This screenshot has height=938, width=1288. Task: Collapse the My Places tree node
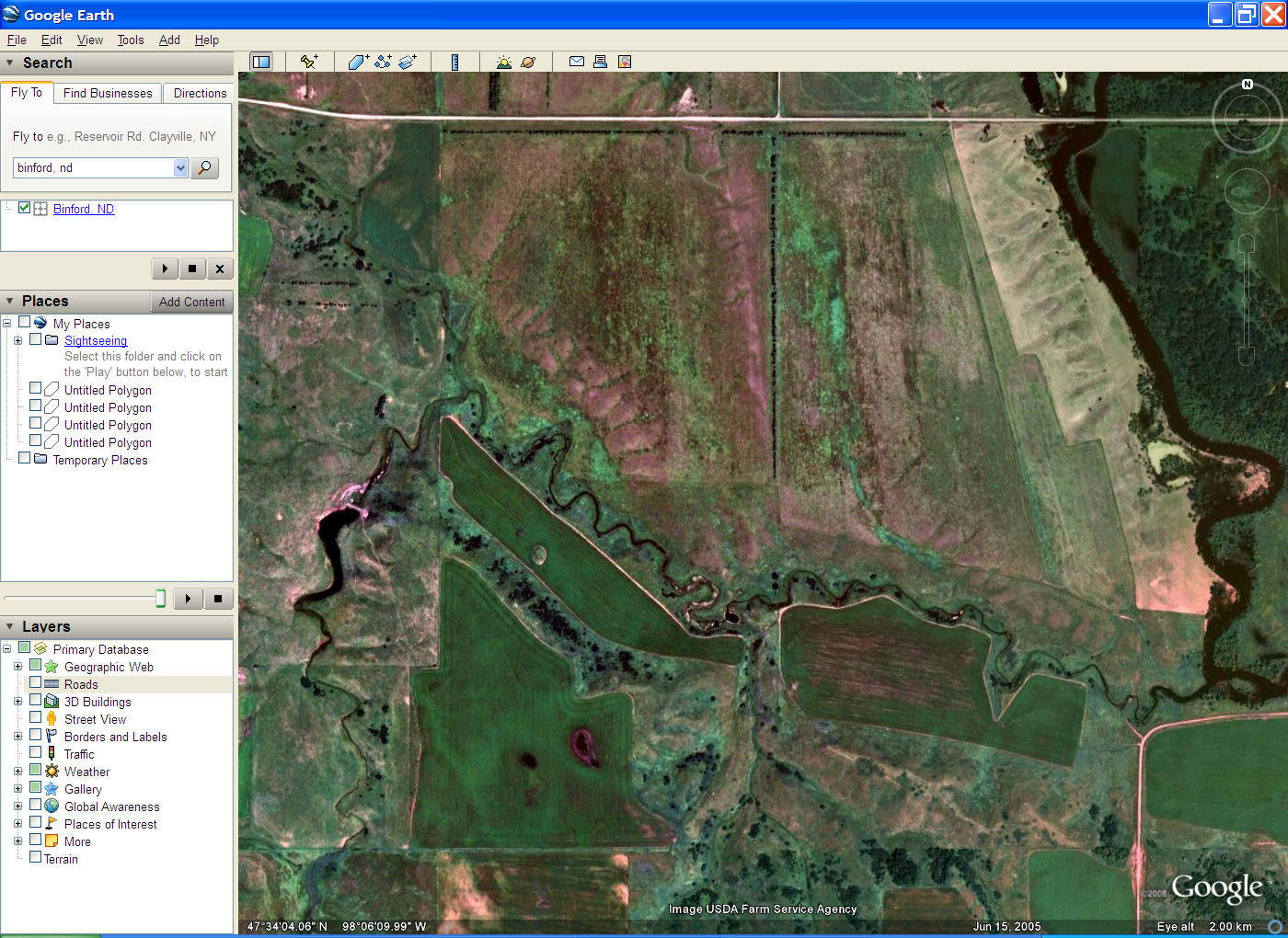pyautogui.click(x=7, y=323)
